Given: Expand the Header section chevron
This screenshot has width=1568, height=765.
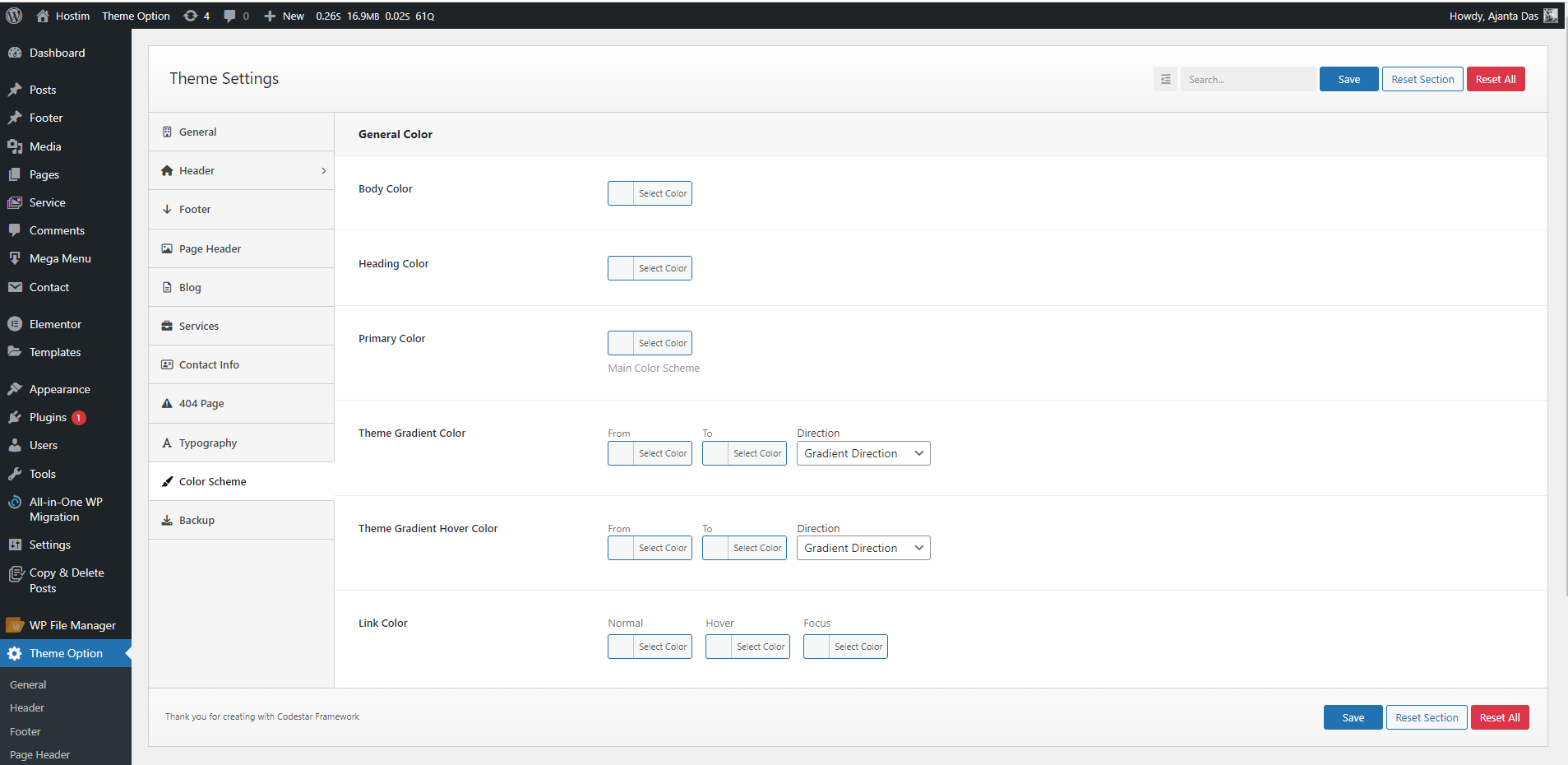Looking at the screenshot, I should pyautogui.click(x=323, y=170).
